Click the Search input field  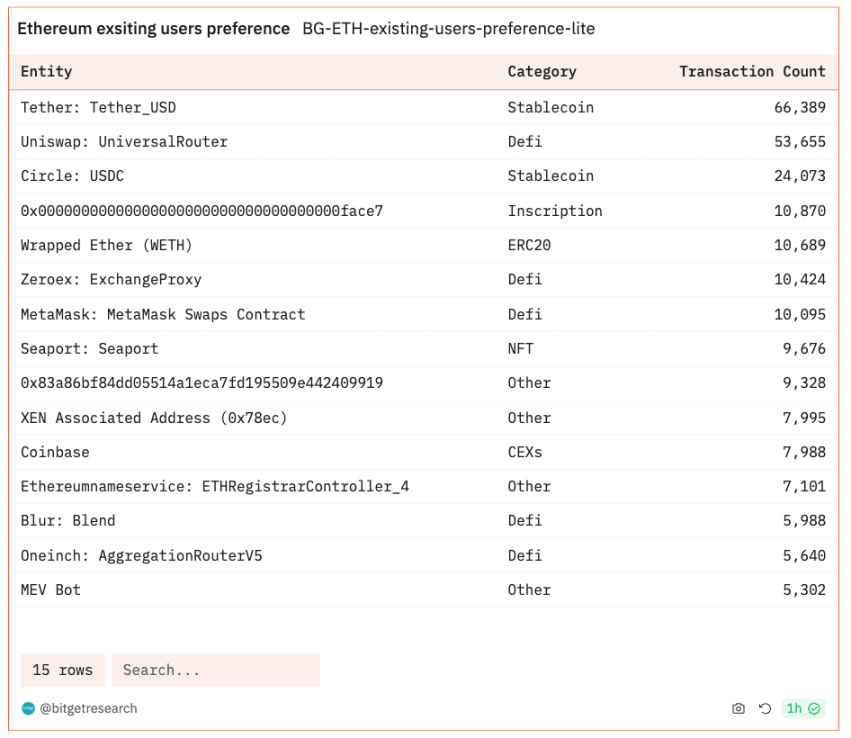tap(215, 670)
